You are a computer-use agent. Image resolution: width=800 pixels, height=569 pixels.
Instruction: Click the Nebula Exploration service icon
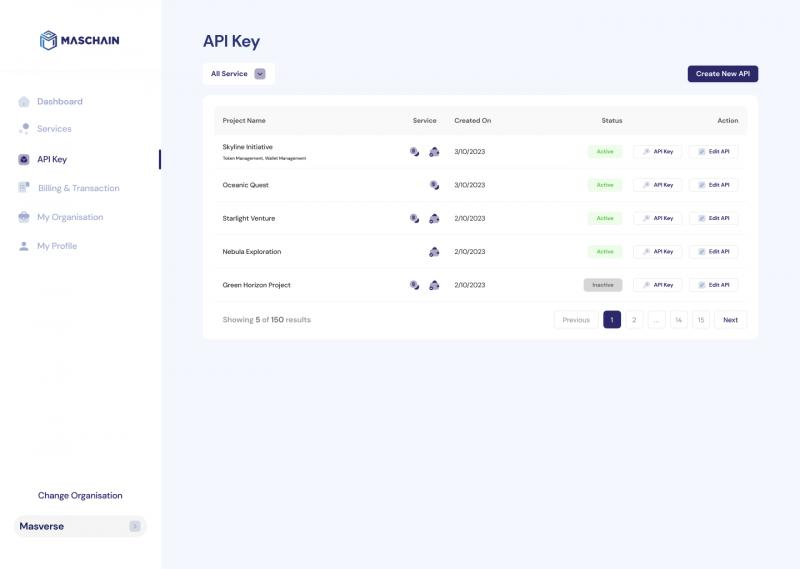click(x=434, y=252)
